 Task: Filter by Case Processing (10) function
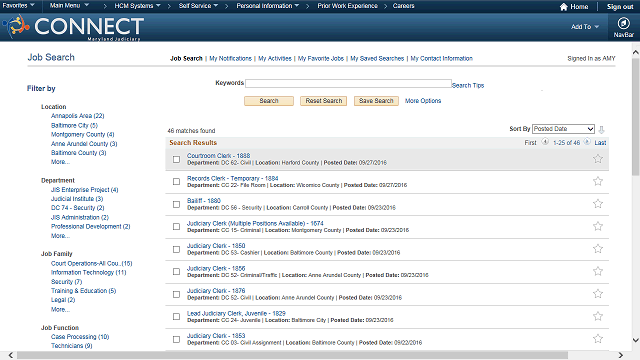point(80,337)
